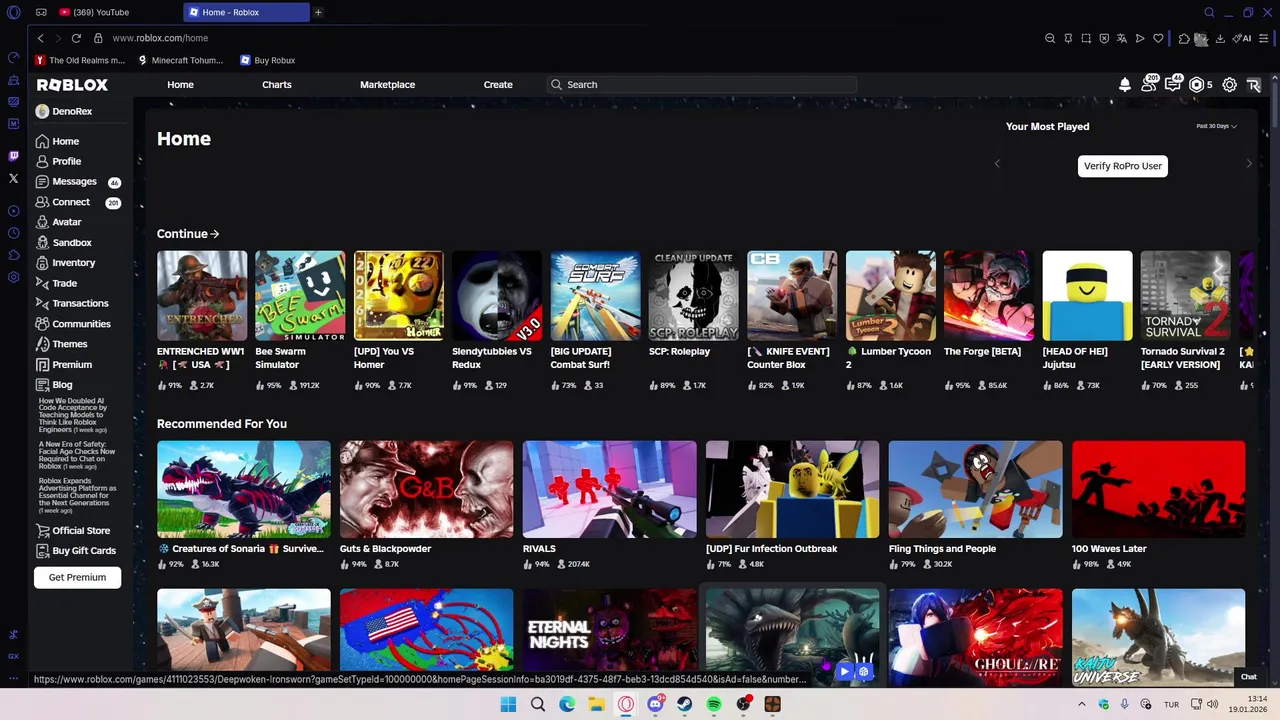Open the RIVALS game thumbnail

609,489
